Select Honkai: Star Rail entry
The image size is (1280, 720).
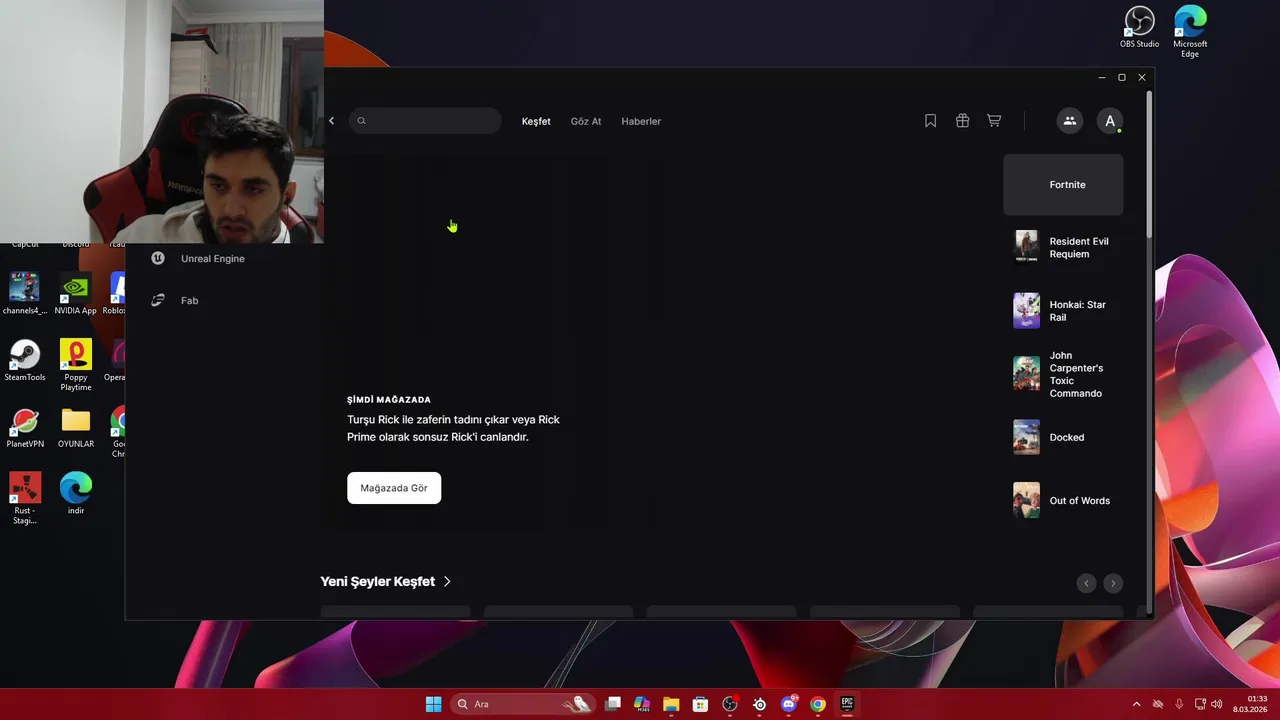point(1063,311)
